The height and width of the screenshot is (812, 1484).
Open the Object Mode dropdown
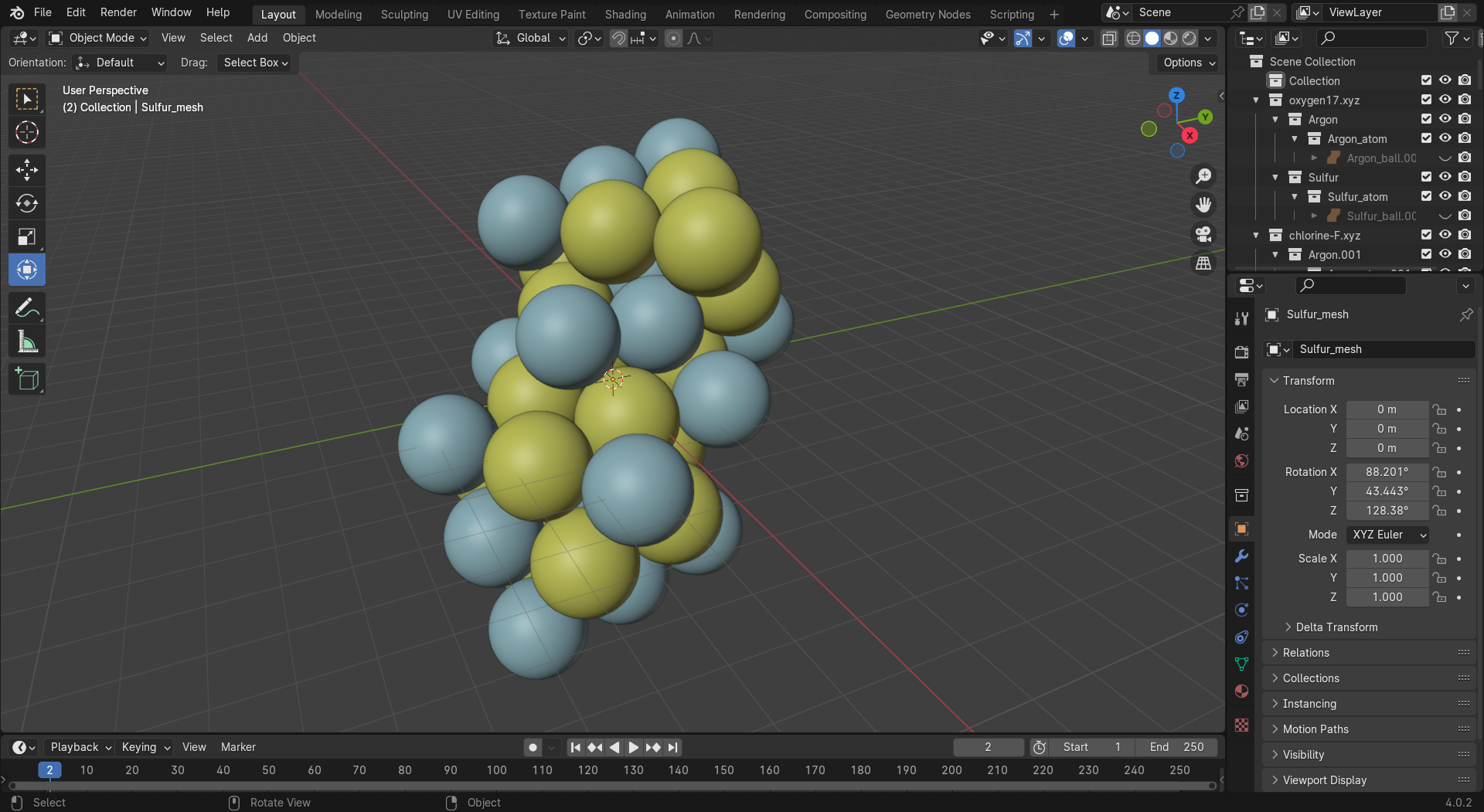tap(98, 38)
